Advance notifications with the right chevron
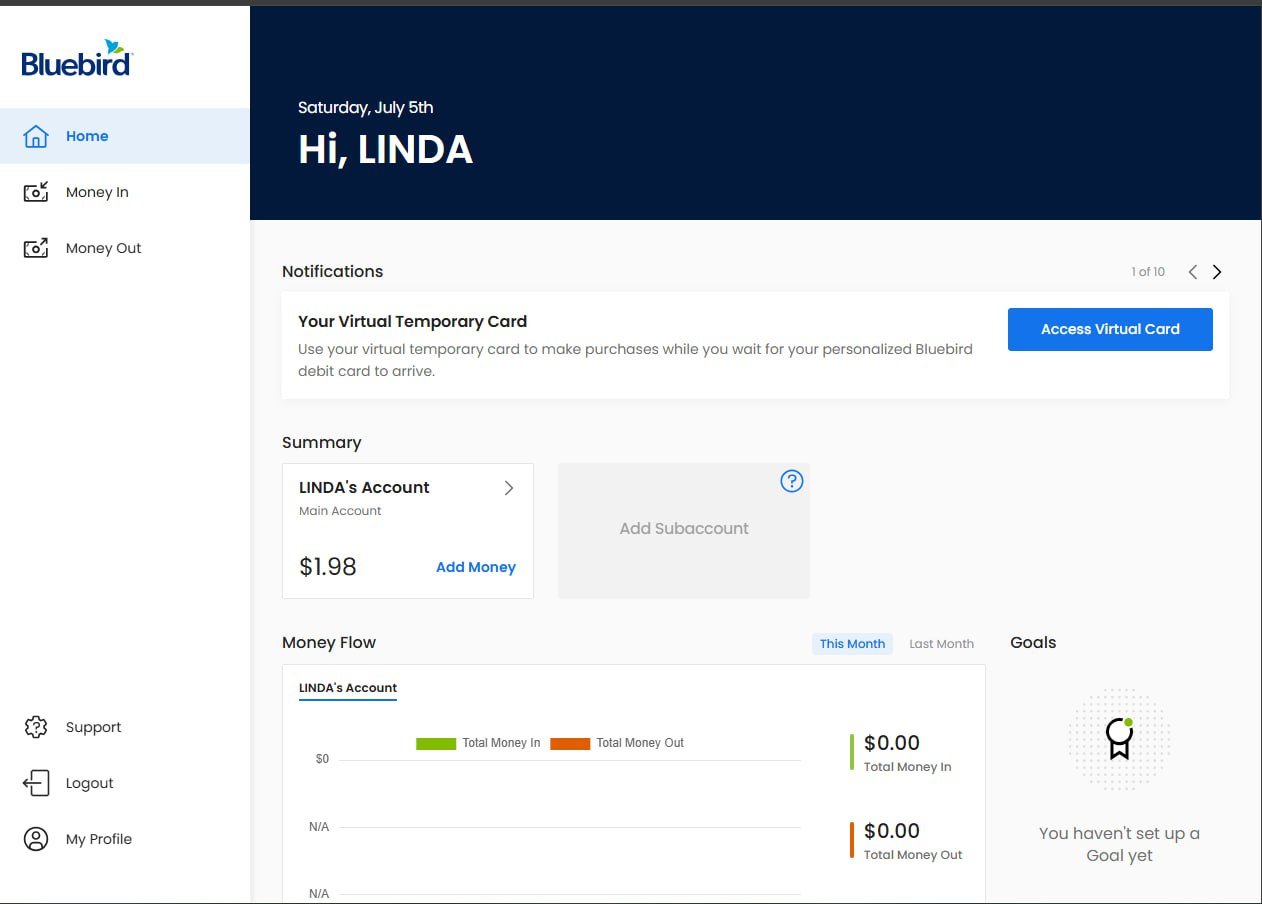1262x904 pixels. point(1217,271)
